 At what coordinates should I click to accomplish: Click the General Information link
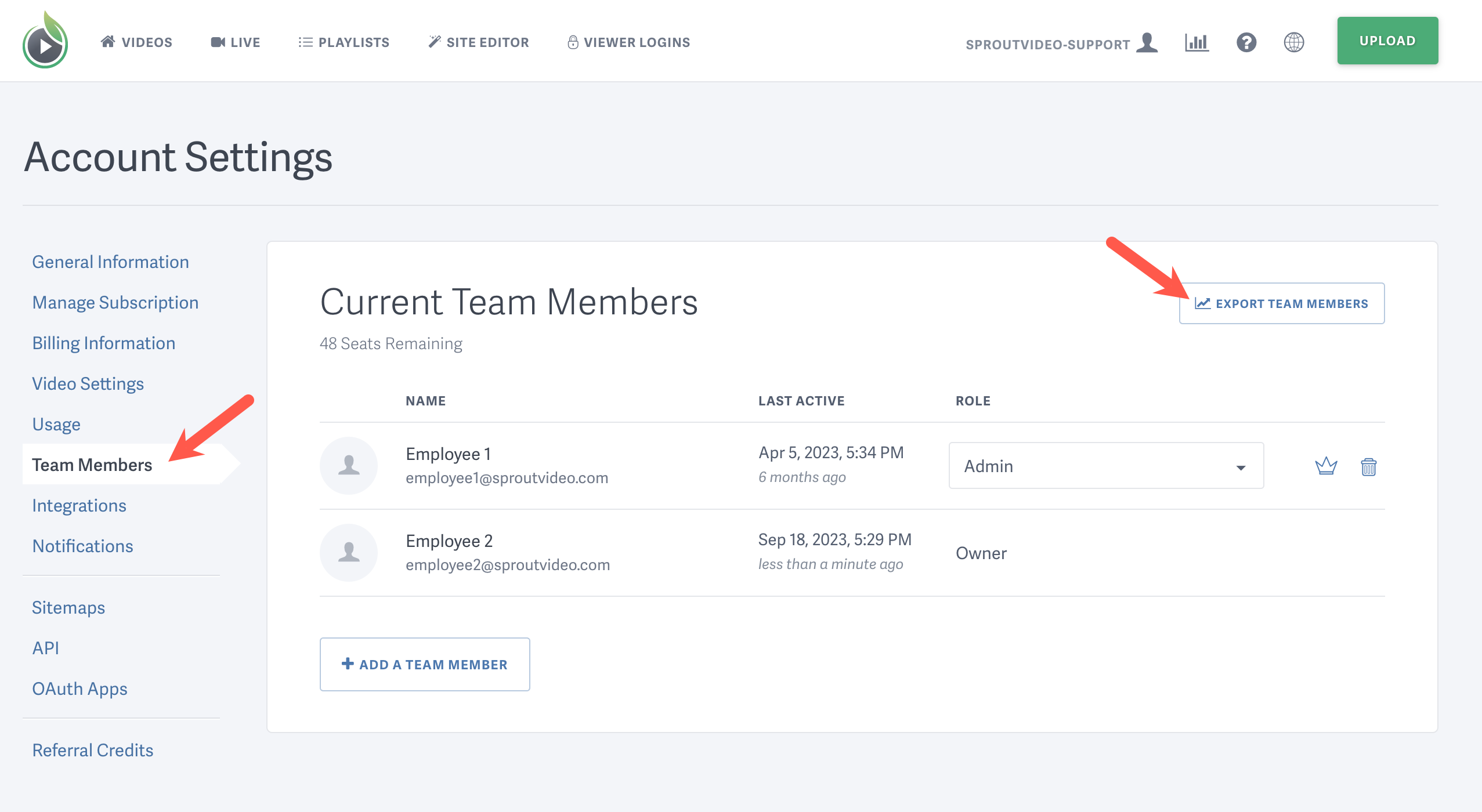110,262
